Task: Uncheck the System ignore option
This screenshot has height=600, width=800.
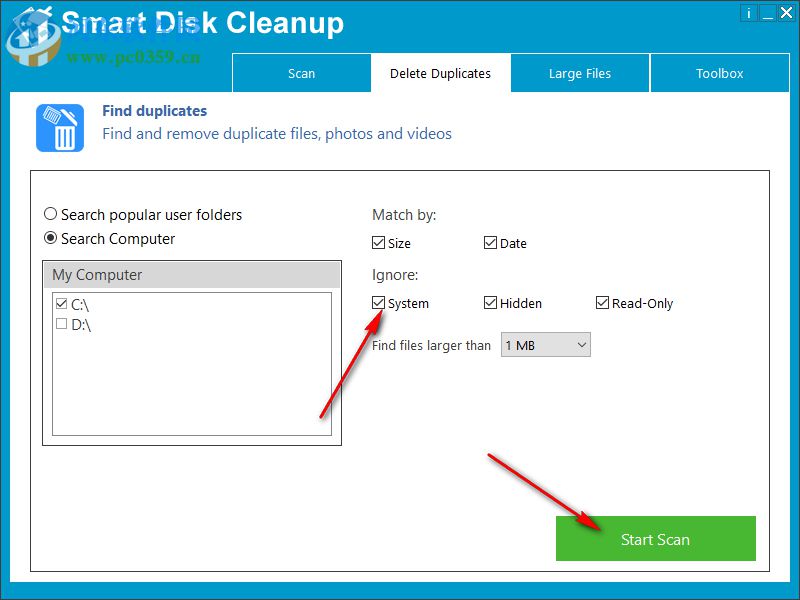Action: coord(378,303)
